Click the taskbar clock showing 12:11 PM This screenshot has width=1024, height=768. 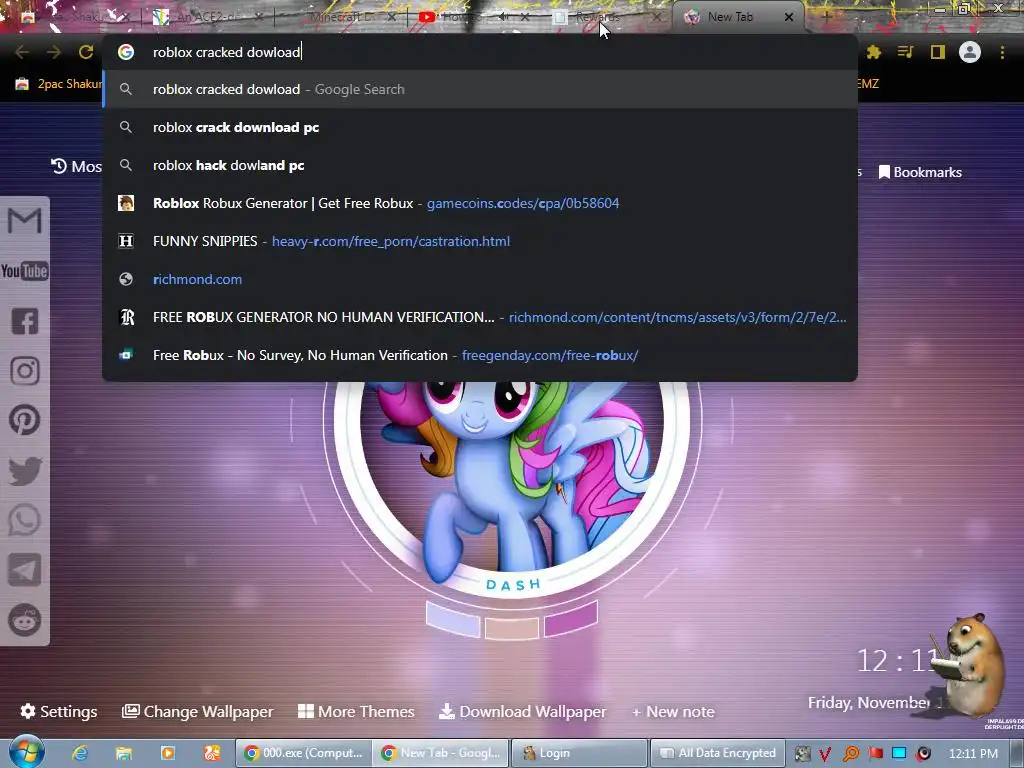pos(973,754)
